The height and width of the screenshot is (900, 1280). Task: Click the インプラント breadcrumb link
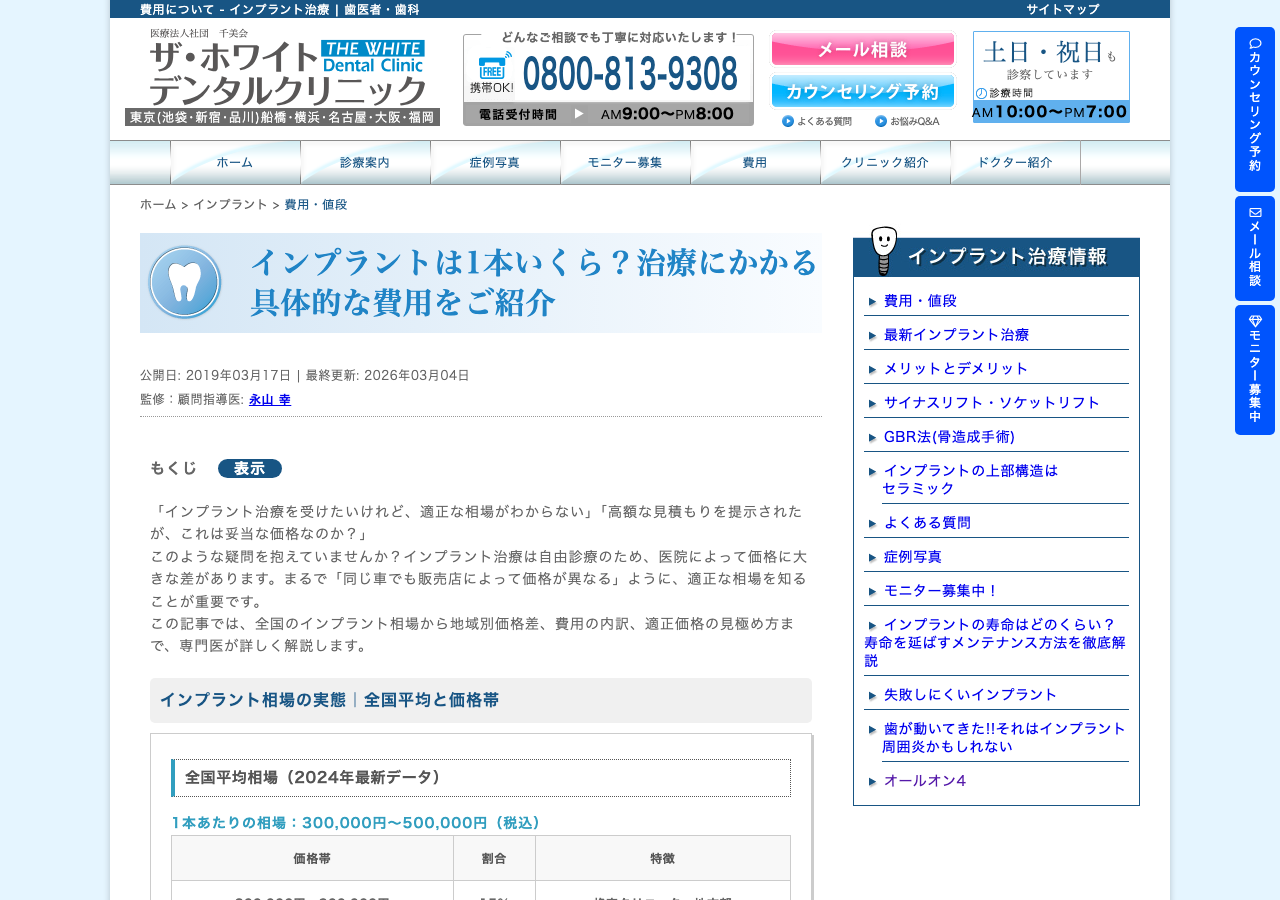(230, 204)
